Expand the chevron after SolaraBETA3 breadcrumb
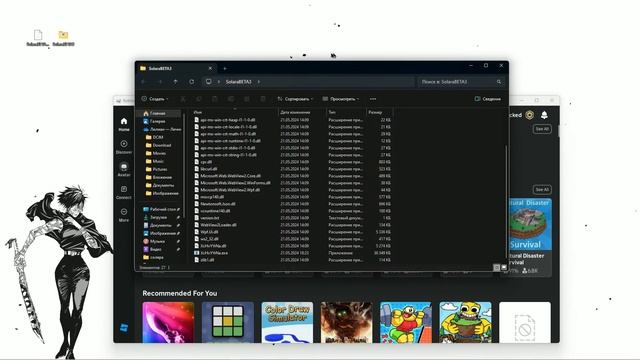Image resolution: width=640 pixels, height=360 pixels. [x=259, y=82]
